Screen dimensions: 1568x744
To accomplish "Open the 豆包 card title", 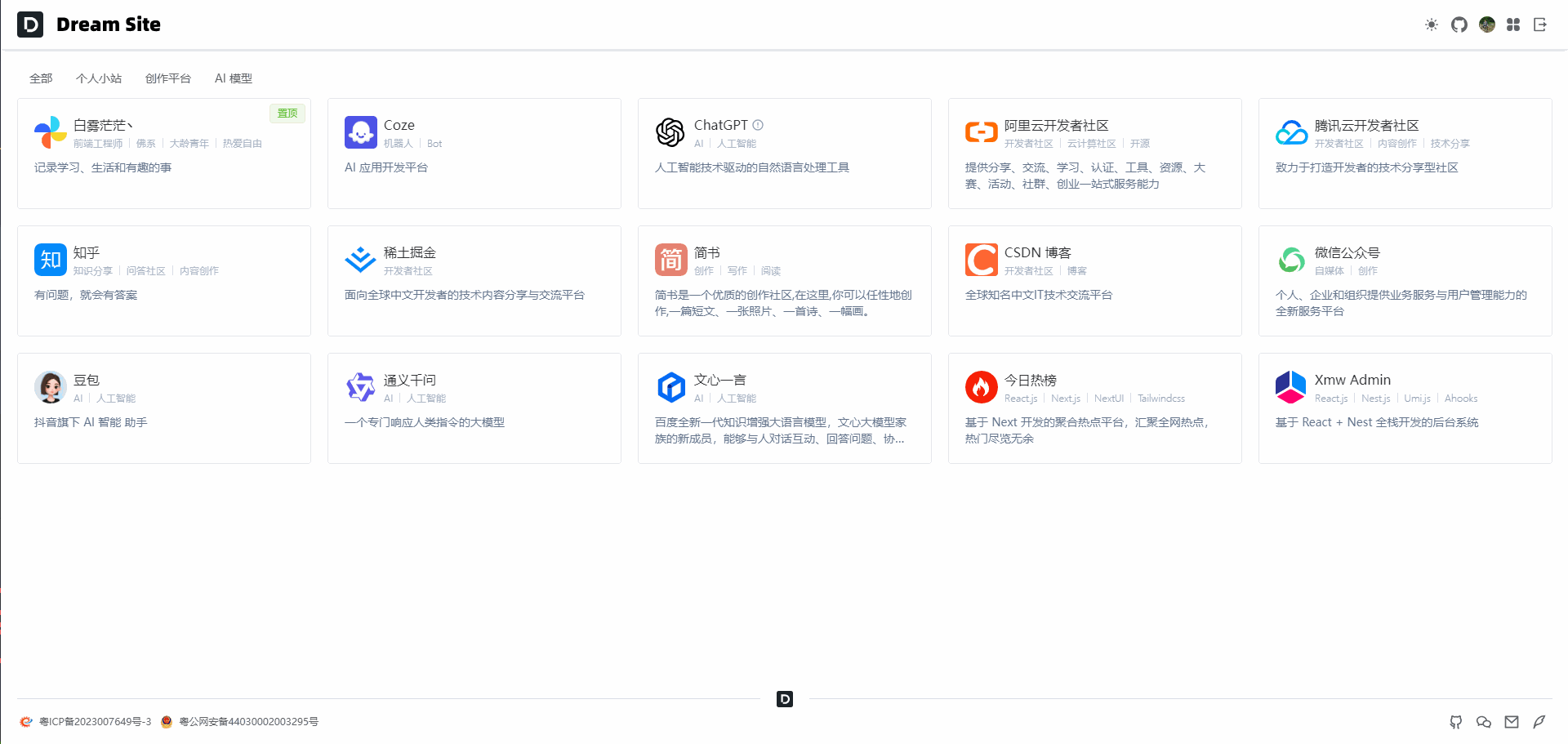I will point(87,380).
